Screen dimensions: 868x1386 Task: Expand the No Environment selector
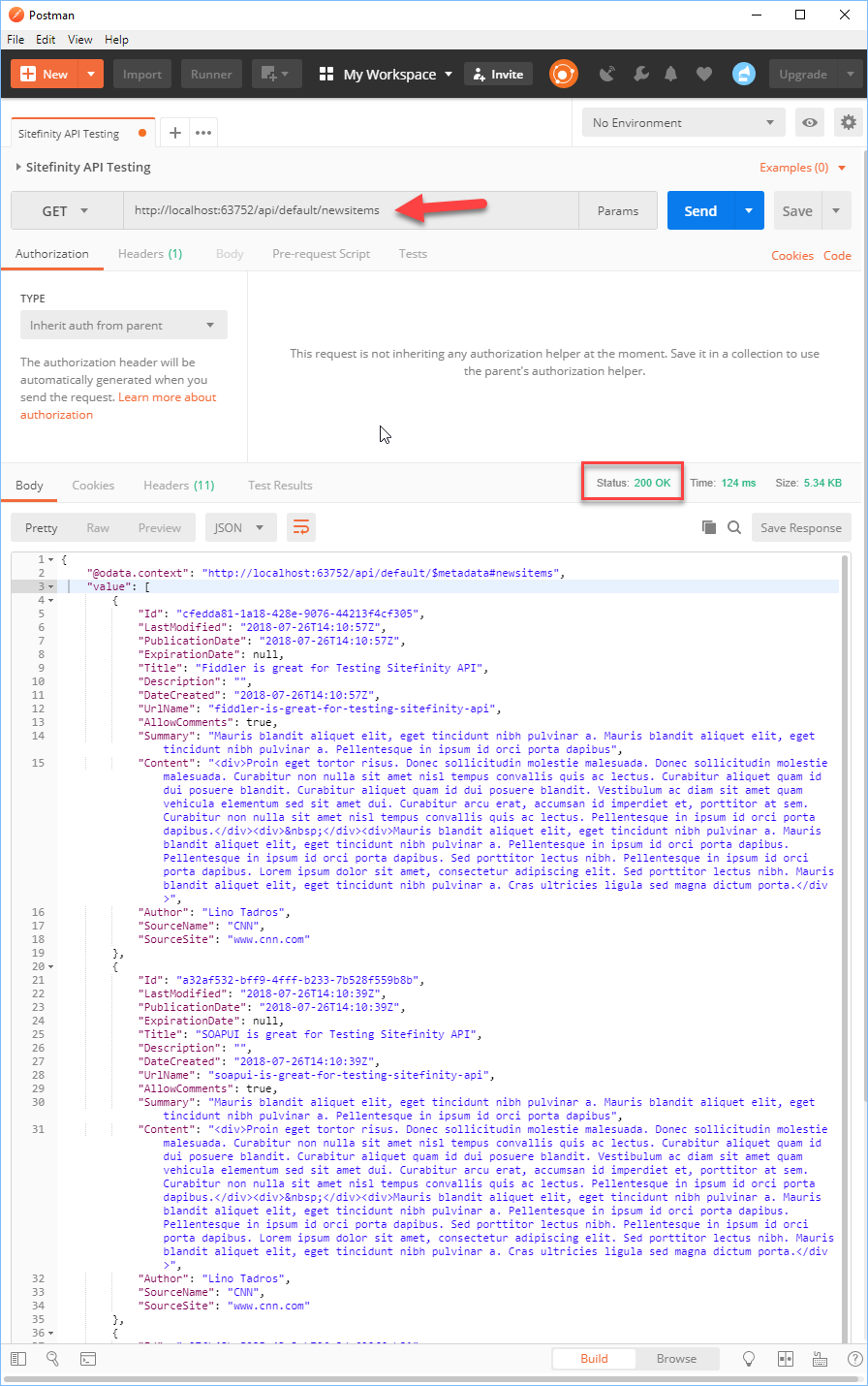point(684,122)
